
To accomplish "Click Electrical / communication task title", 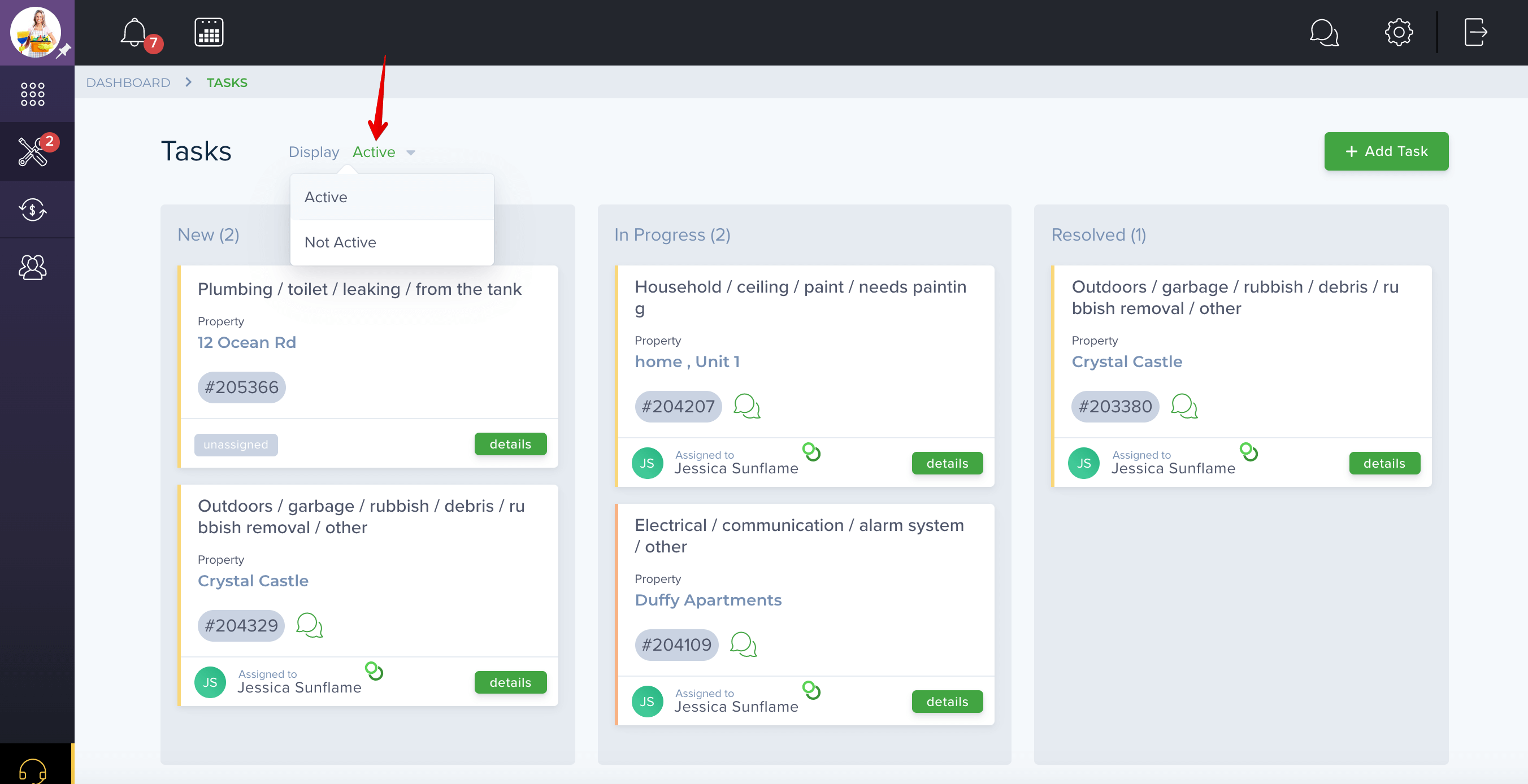I will click(x=799, y=536).
